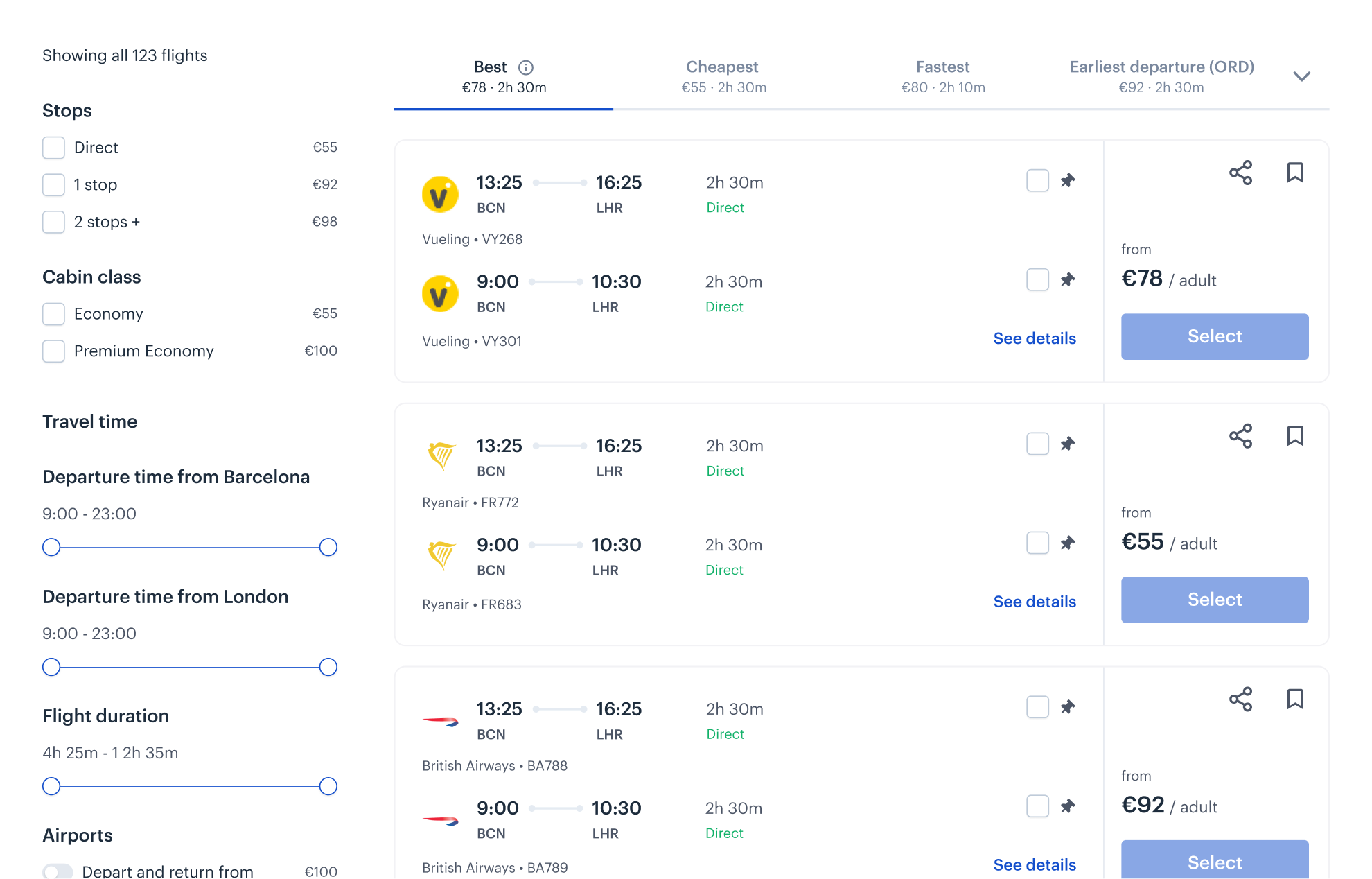Select the €92 British Airways flight
1372x879 pixels.
pos(1215,860)
